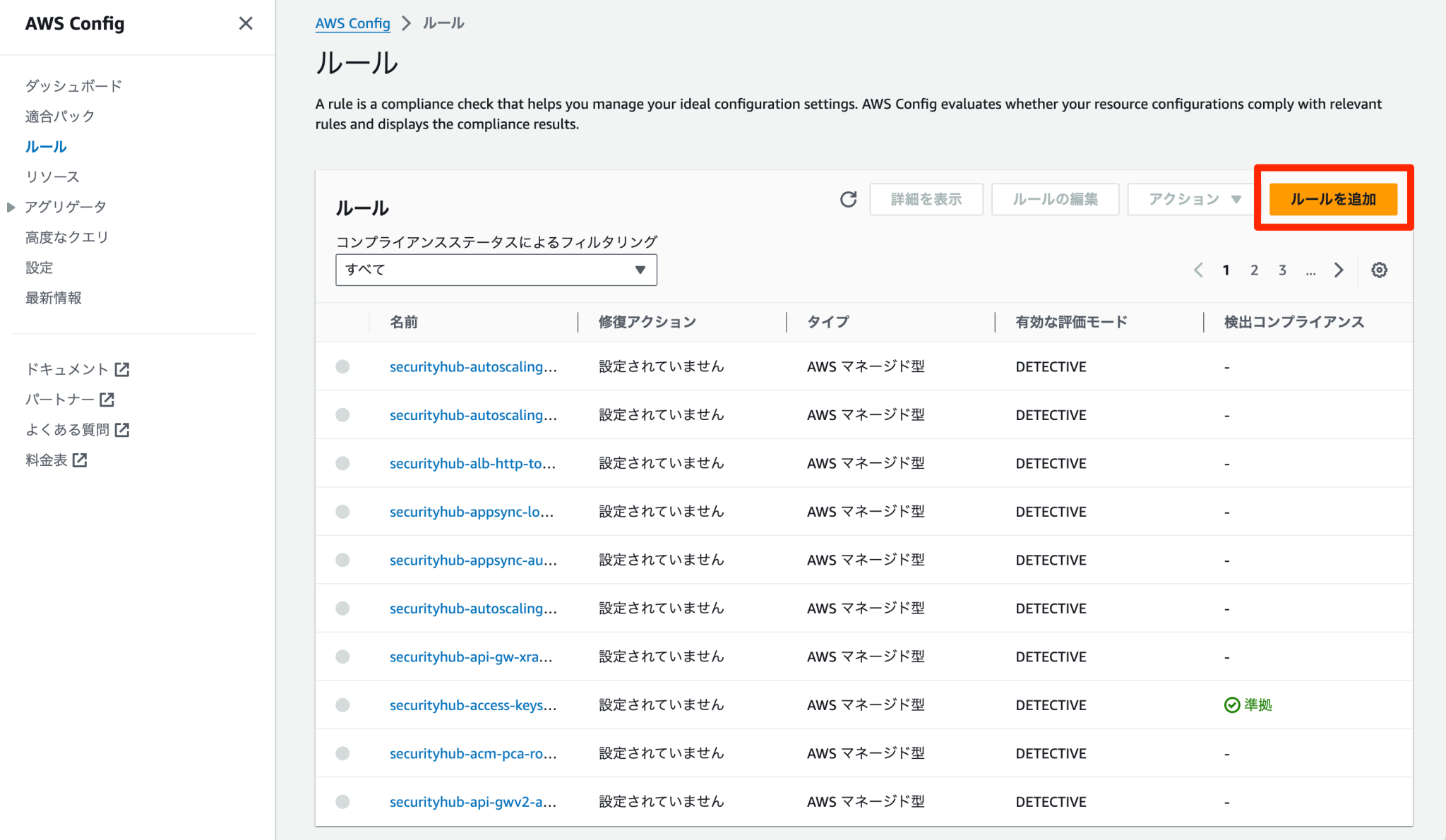Close the AWS Config sidebar with the X icon
1446x840 pixels.
245,23
